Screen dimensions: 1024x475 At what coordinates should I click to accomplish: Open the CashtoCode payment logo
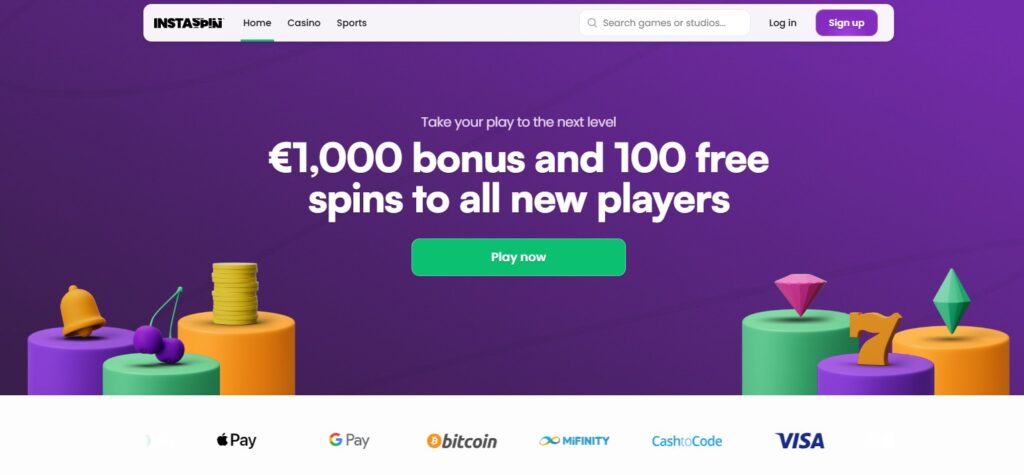pos(686,440)
